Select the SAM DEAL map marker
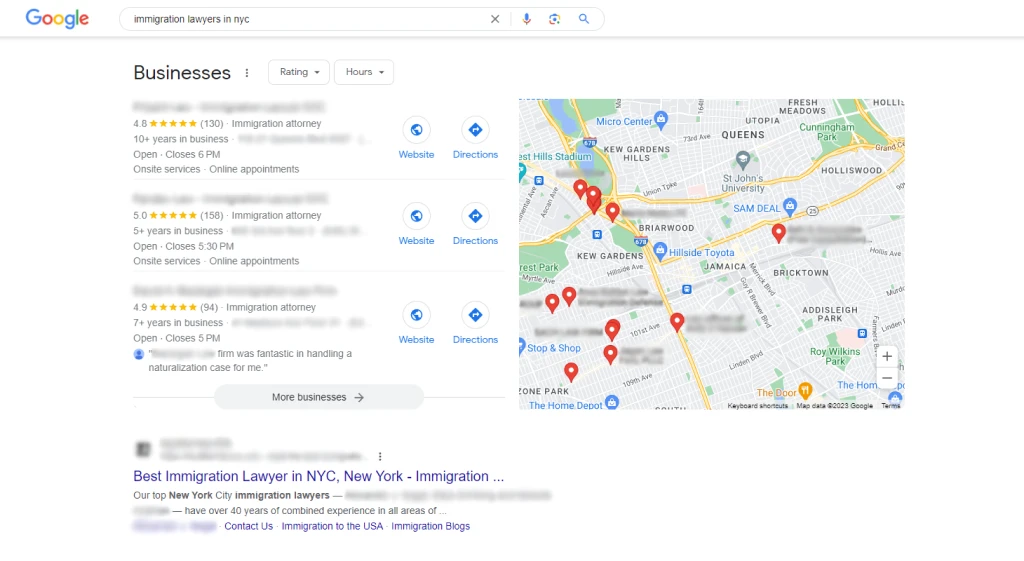The width and height of the screenshot is (1024, 561). coord(790,206)
